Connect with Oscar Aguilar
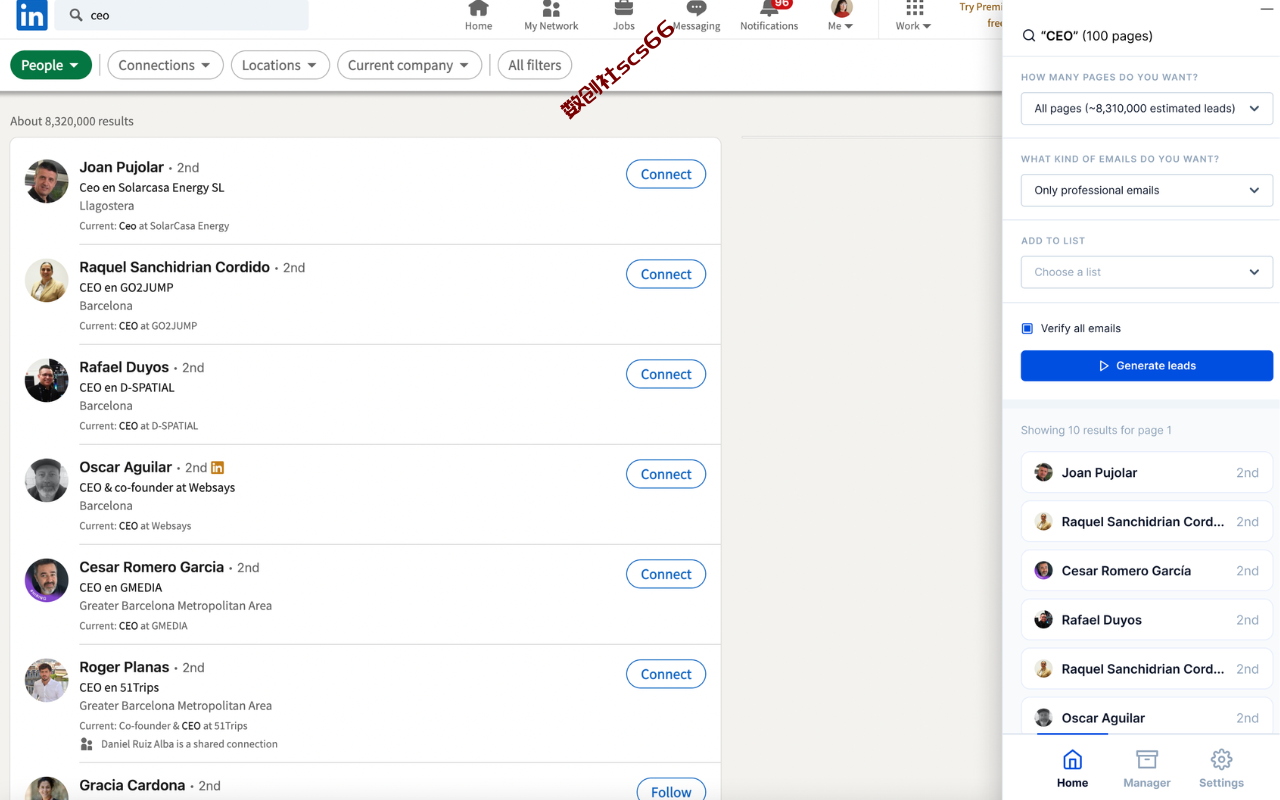Image resolution: width=1280 pixels, height=800 pixels. pyautogui.click(x=666, y=474)
